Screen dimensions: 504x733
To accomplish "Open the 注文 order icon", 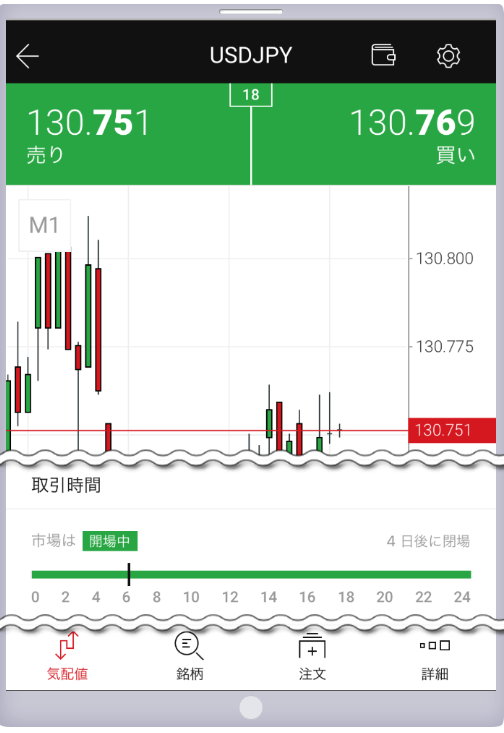I will click(x=312, y=645).
